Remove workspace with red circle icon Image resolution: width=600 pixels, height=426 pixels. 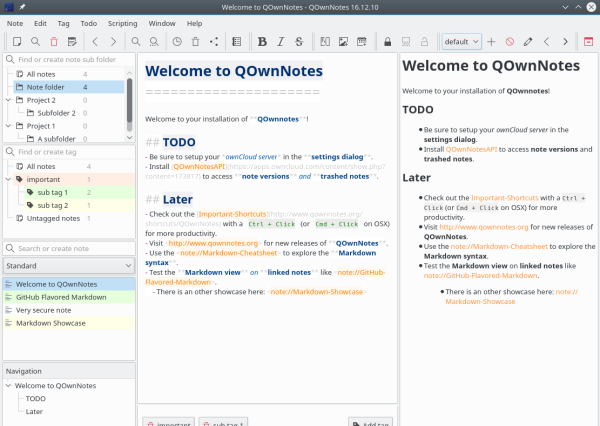click(x=510, y=41)
